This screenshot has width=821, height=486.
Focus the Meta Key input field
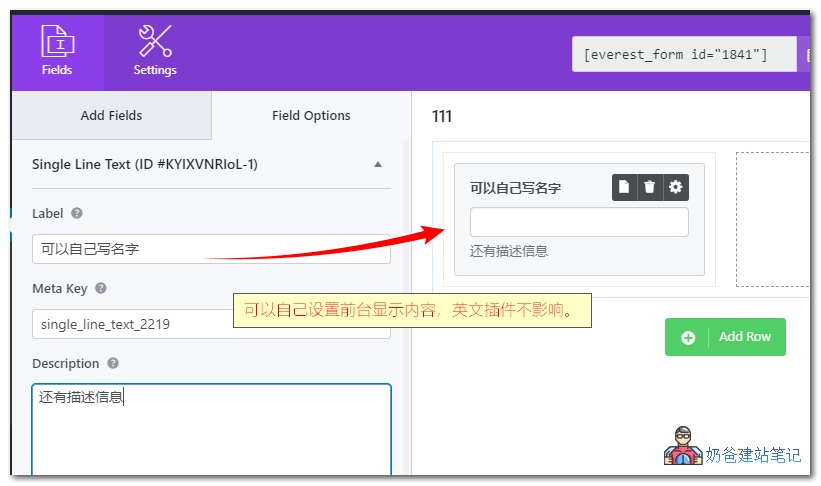pyautogui.click(x=211, y=324)
